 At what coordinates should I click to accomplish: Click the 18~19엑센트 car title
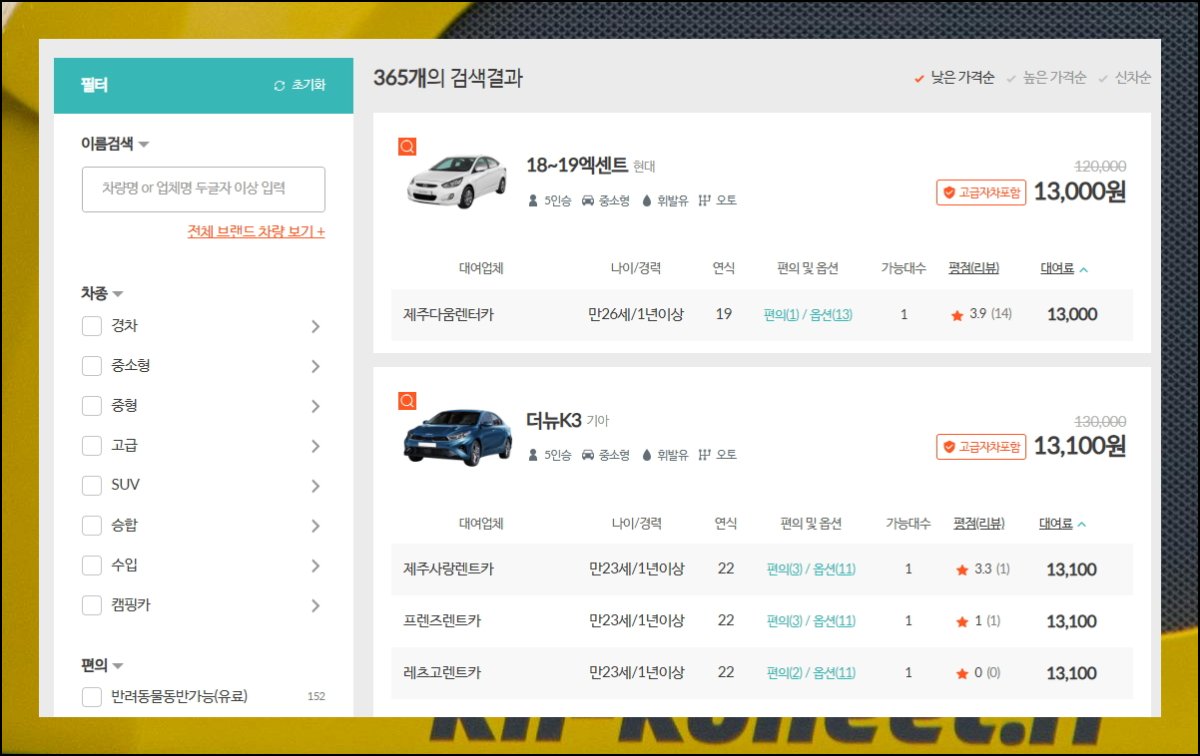(x=577, y=166)
